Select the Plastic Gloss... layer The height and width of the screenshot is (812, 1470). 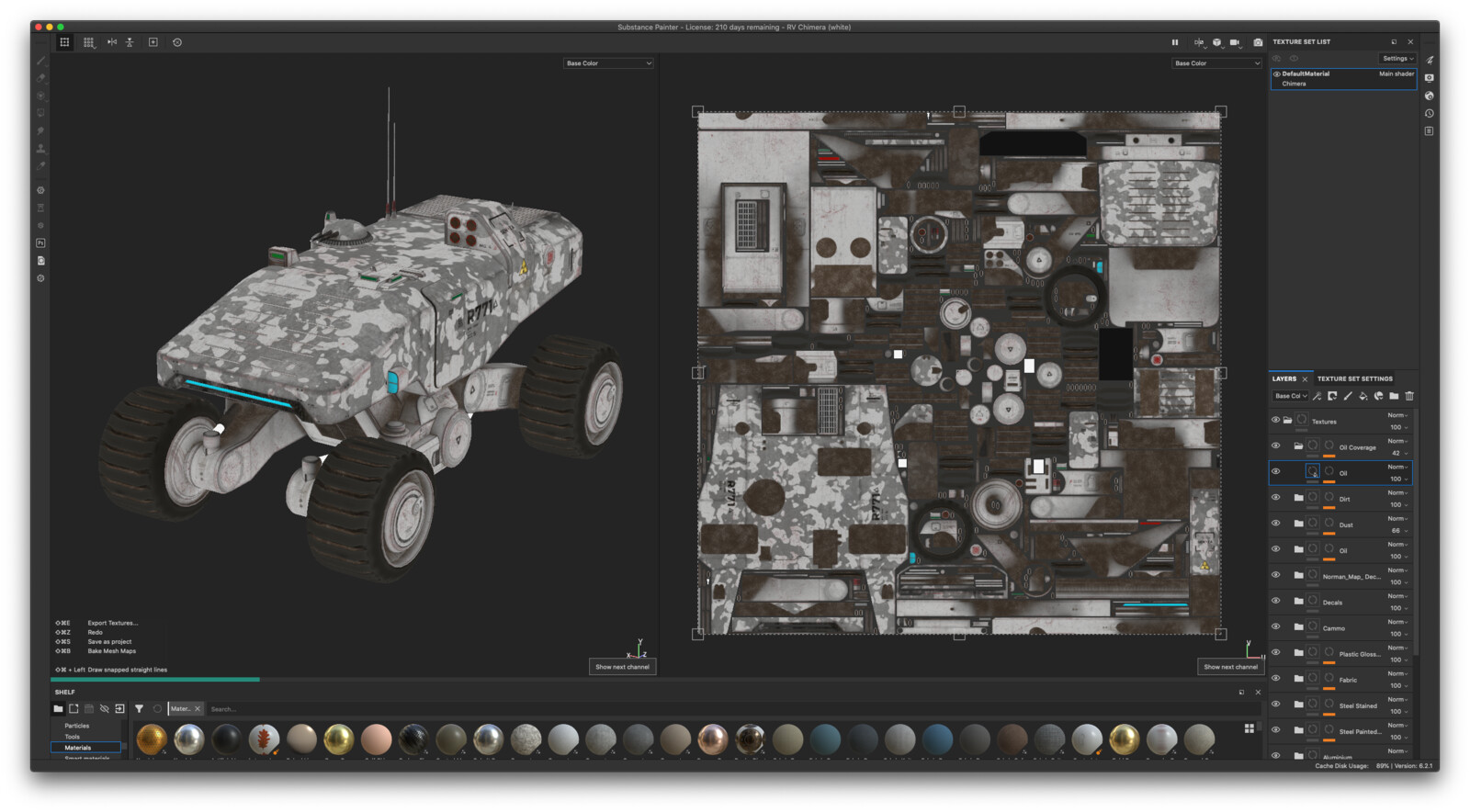[x=1340, y=652]
